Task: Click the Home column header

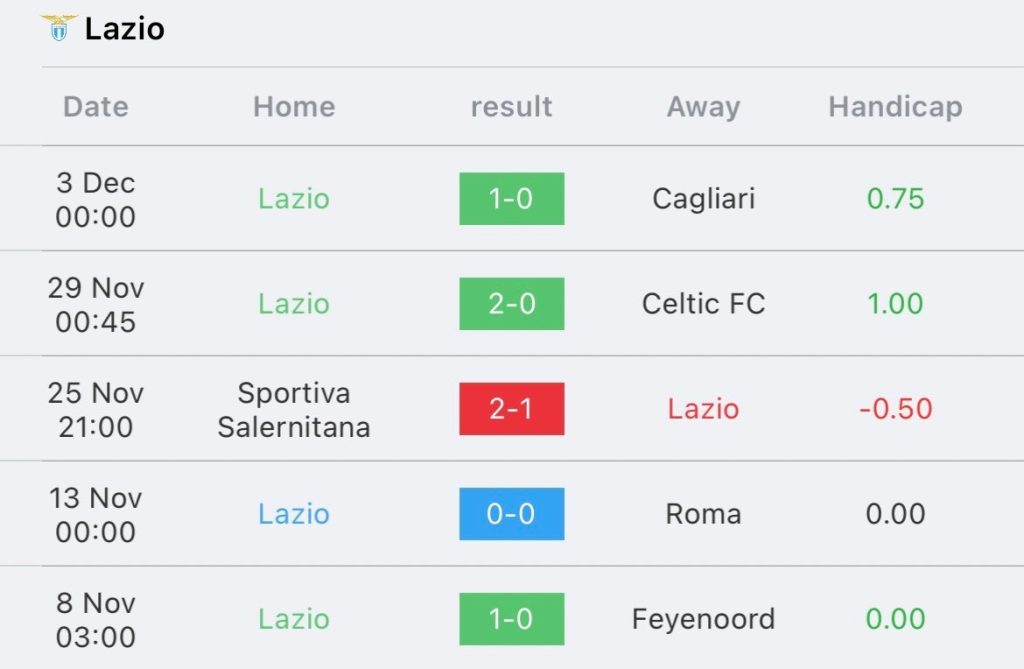Action: coord(294,106)
